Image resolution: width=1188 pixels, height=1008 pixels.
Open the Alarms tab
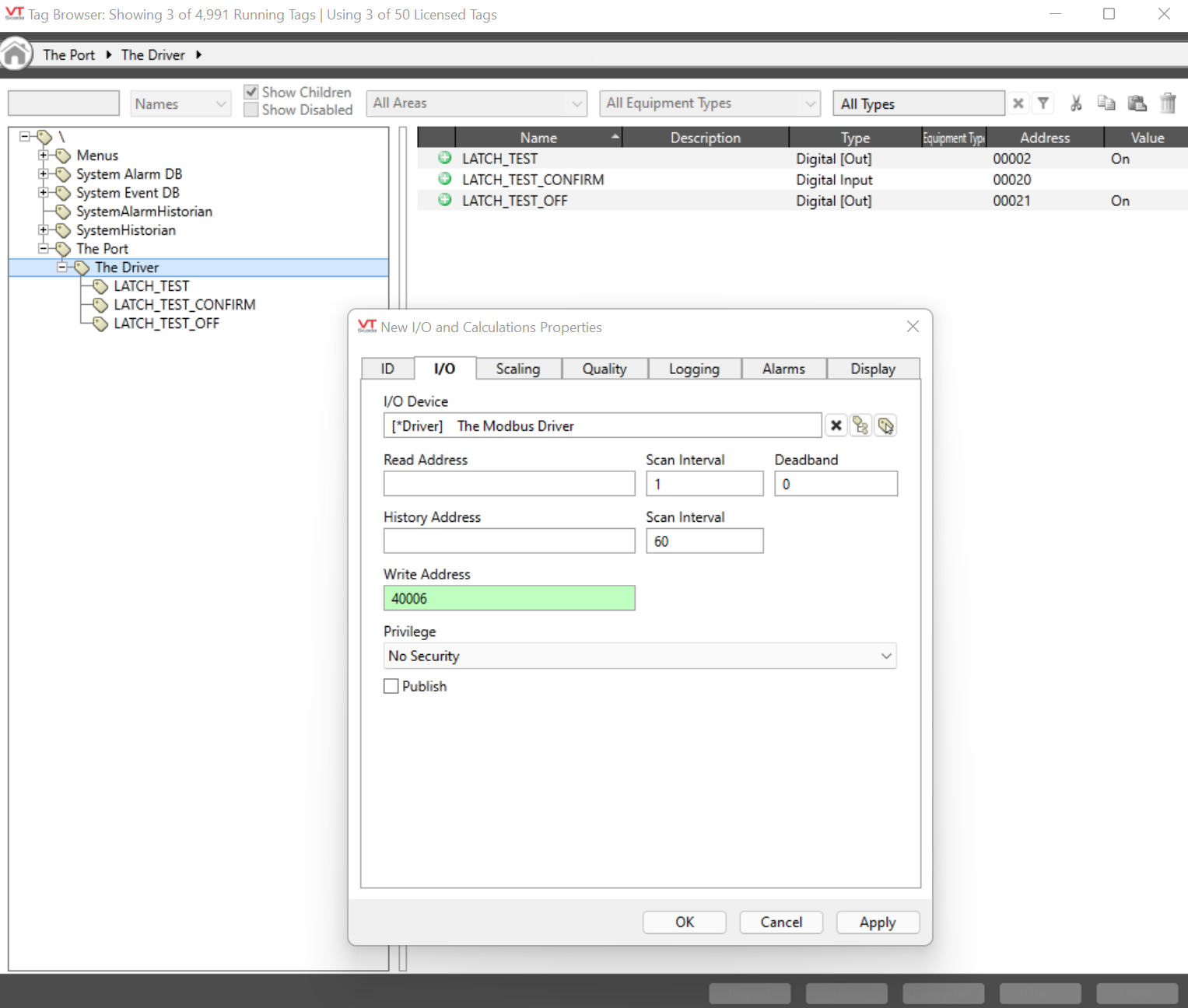coord(783,369)
